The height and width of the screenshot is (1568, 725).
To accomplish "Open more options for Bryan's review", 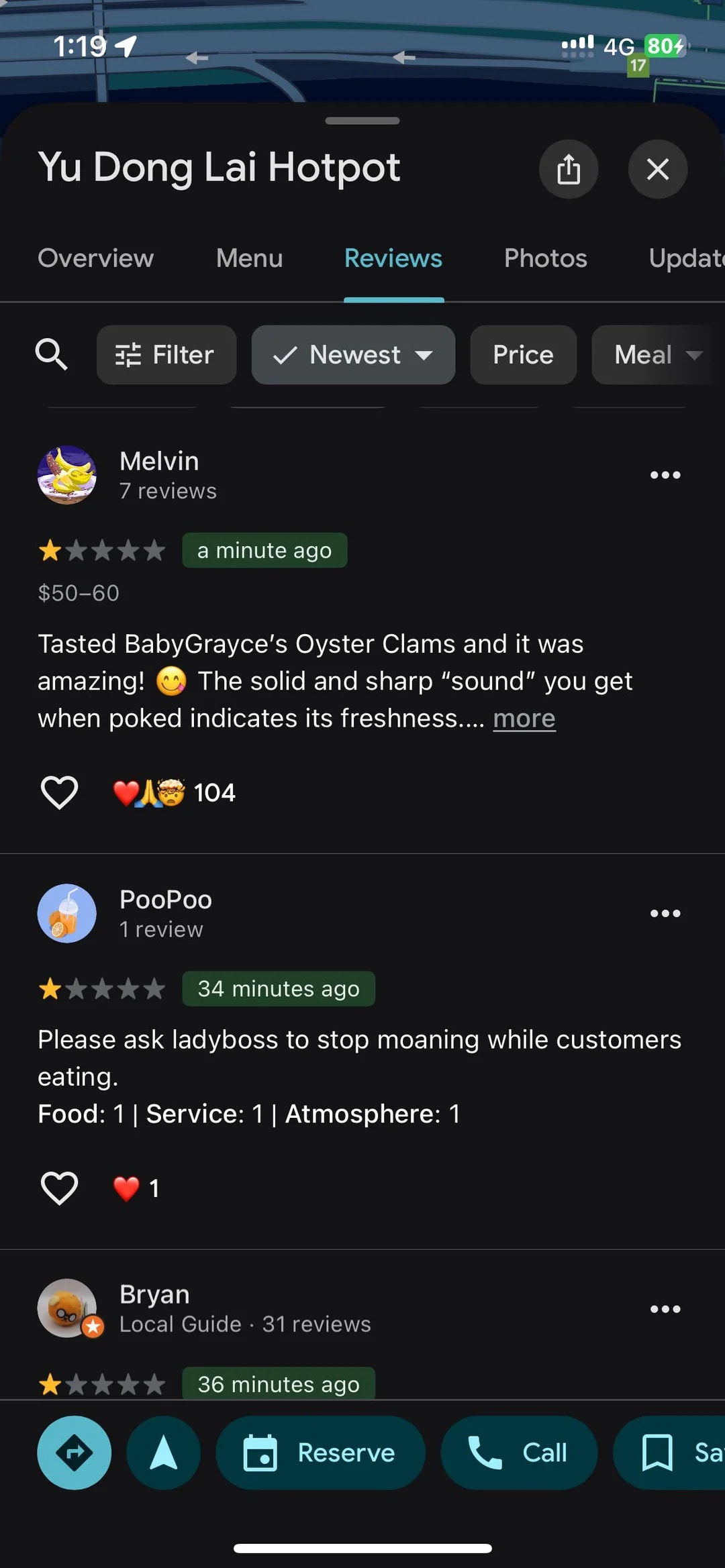I will (665, 1309).
